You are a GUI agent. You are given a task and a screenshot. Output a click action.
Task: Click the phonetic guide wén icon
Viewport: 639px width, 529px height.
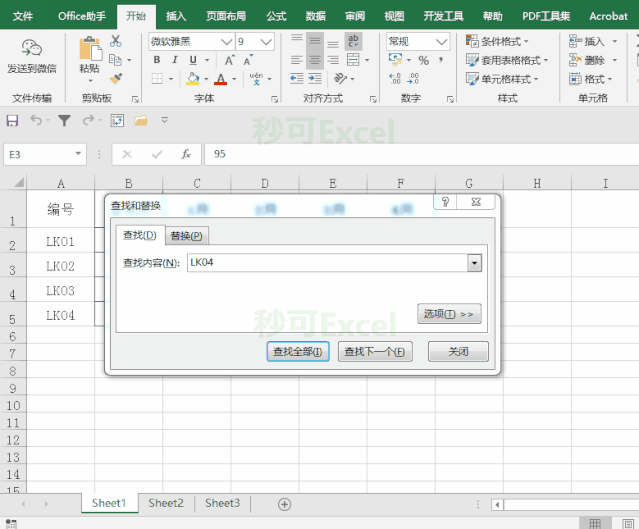click(x=256, y=78)
